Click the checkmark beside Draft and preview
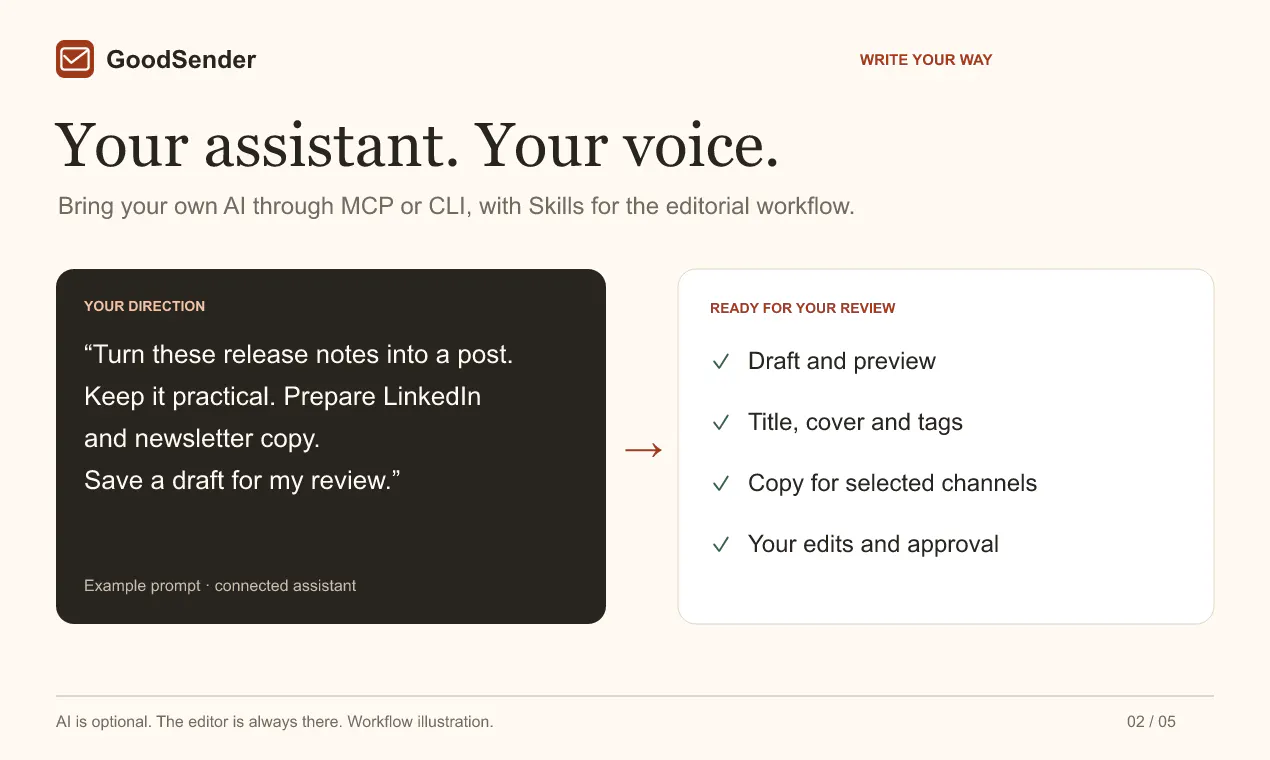Viewport: 1270px width, 760px height. 720,362
